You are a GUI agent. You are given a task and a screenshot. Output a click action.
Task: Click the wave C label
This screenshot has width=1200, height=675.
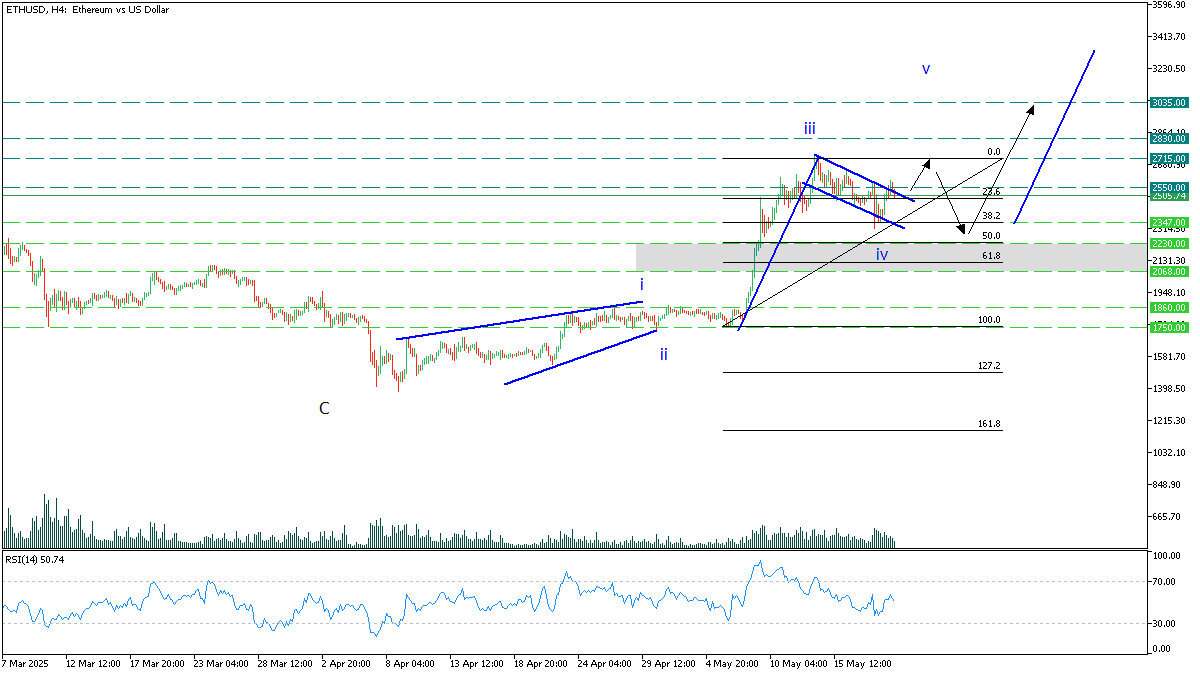click(x=324, y=408)
